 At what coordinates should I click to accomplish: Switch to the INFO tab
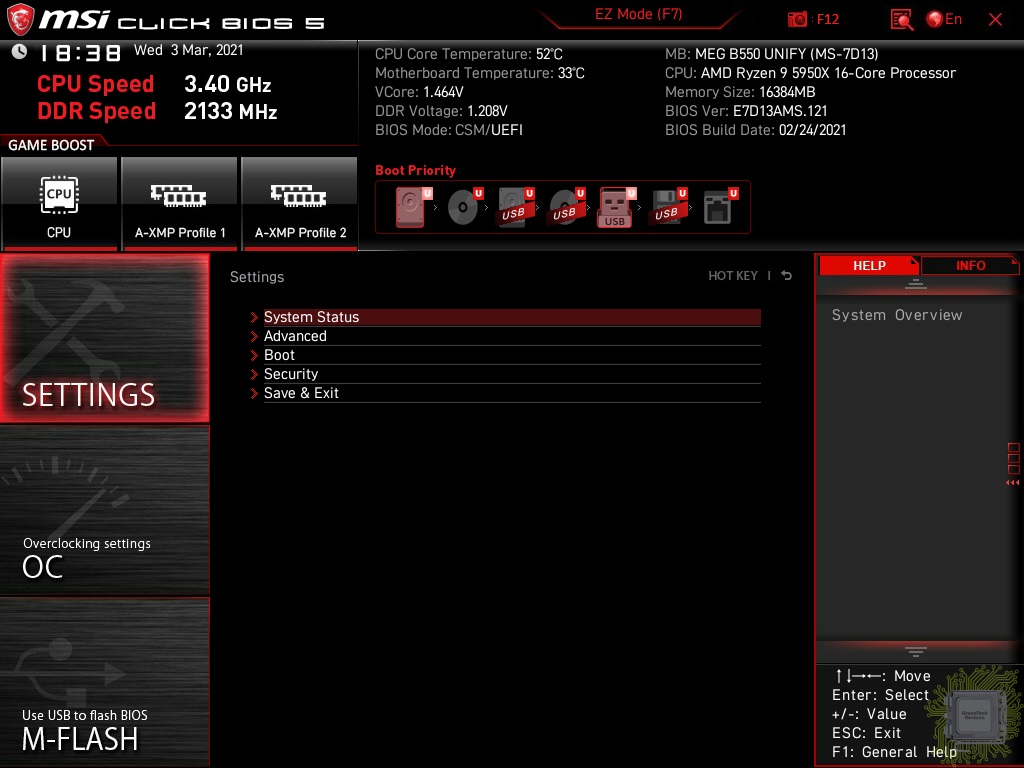coord(970,266)
